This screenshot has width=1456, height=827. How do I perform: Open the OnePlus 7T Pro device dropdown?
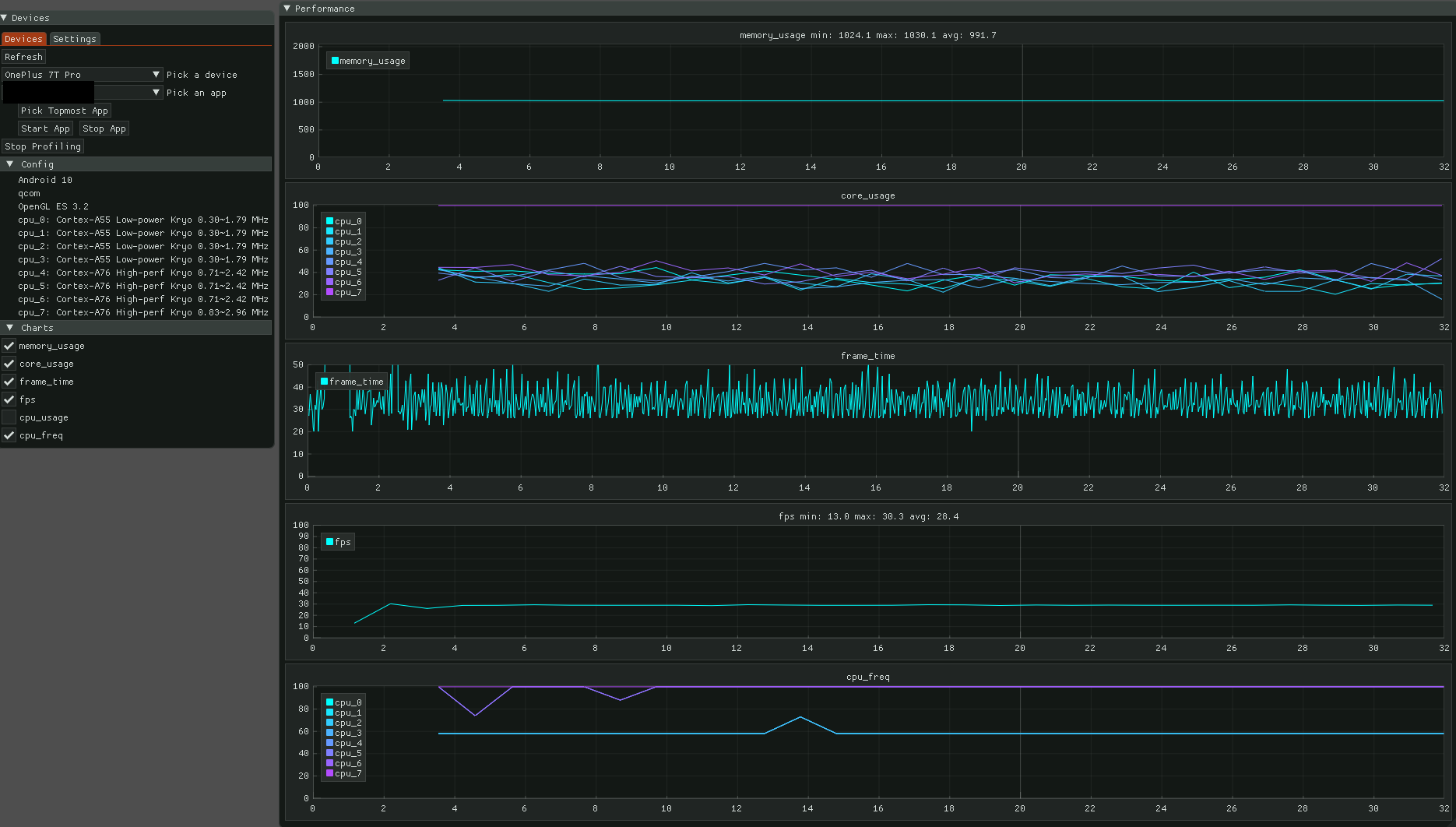82,75
